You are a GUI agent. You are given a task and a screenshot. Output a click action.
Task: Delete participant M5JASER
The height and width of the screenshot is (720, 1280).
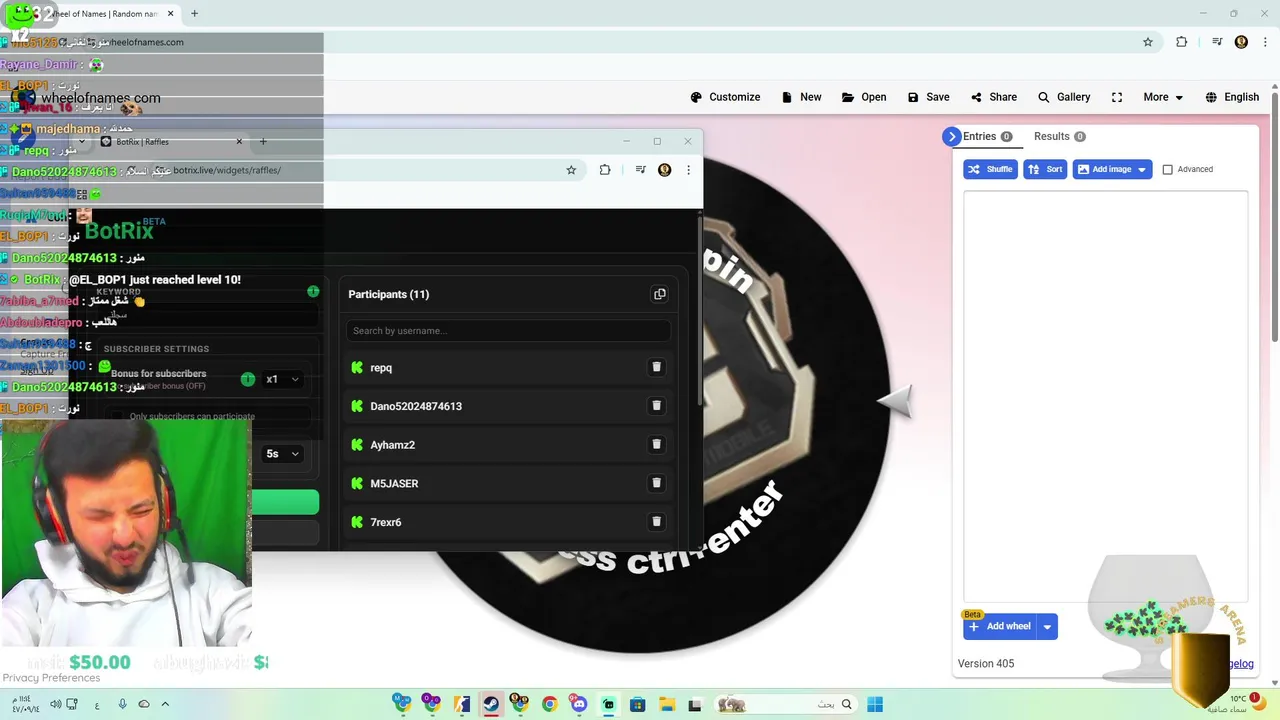tap(656, 483)
